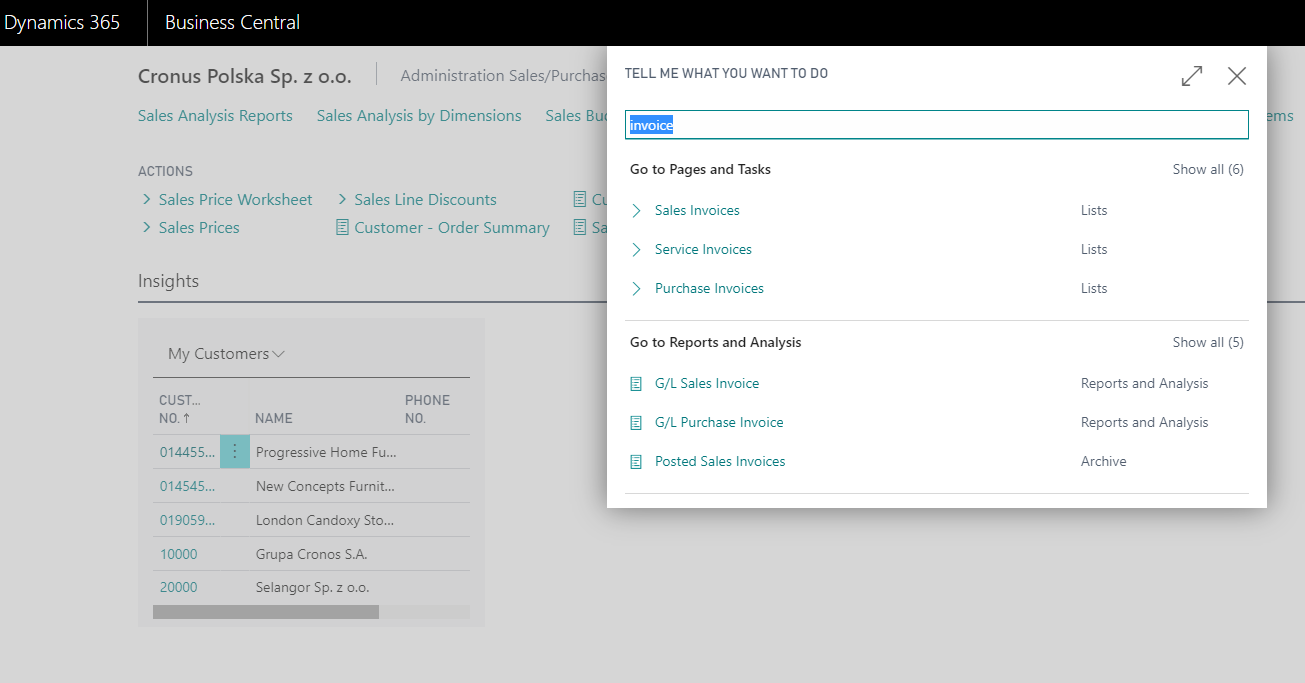Open customer number starting with 014545

[187, 486]
